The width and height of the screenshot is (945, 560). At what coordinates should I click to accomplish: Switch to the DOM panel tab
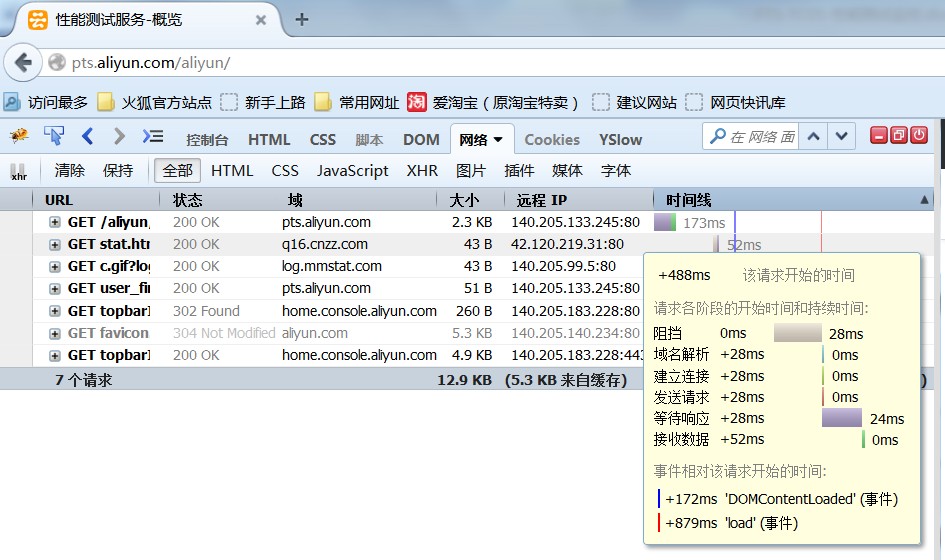click(421, 140)
